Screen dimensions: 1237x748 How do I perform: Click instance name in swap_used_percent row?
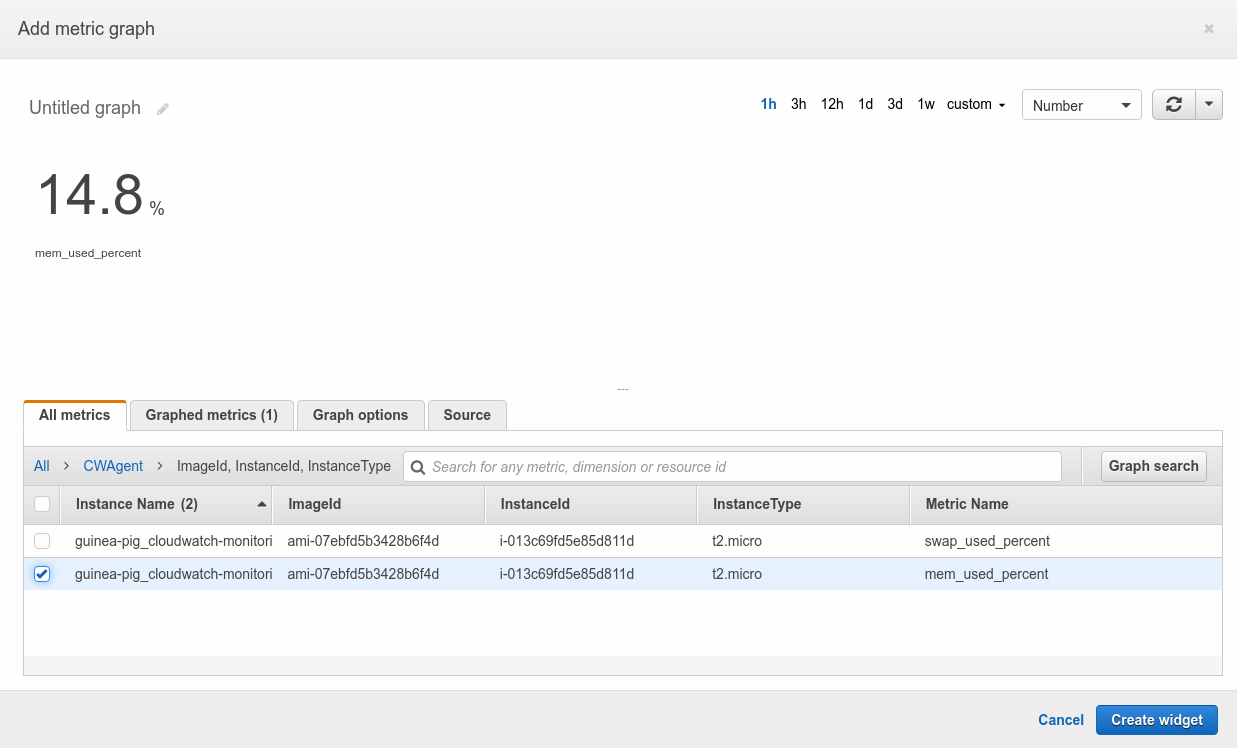[x=173, y=541]
